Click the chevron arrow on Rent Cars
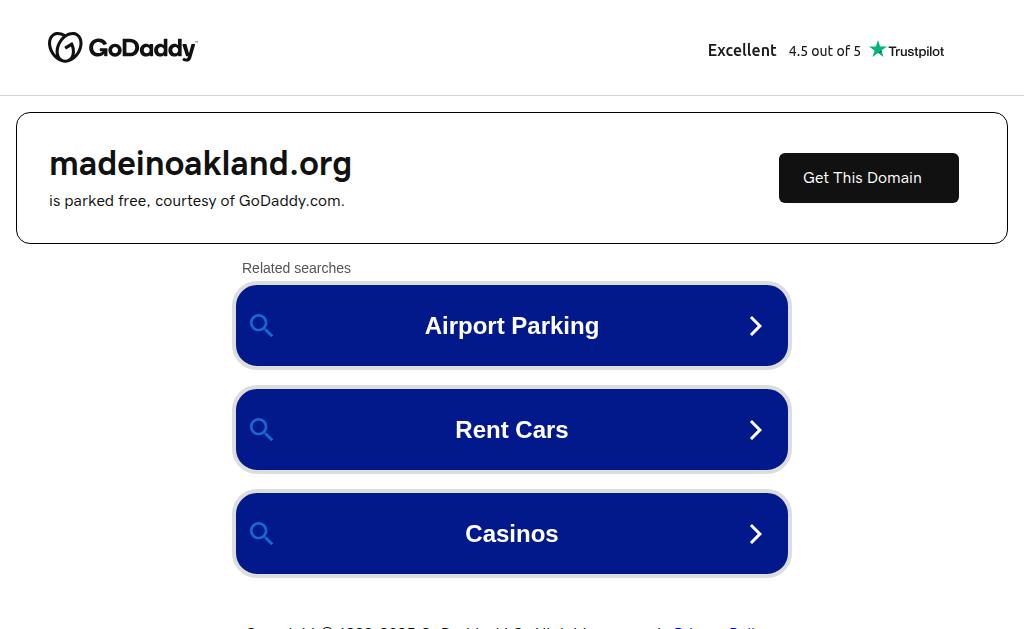Screen dimensions: 1024x629 pyautogui.click(x=756, y=430)
